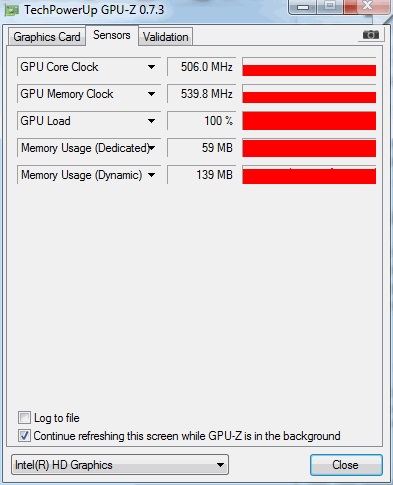Select the Sensors tab

112,35
